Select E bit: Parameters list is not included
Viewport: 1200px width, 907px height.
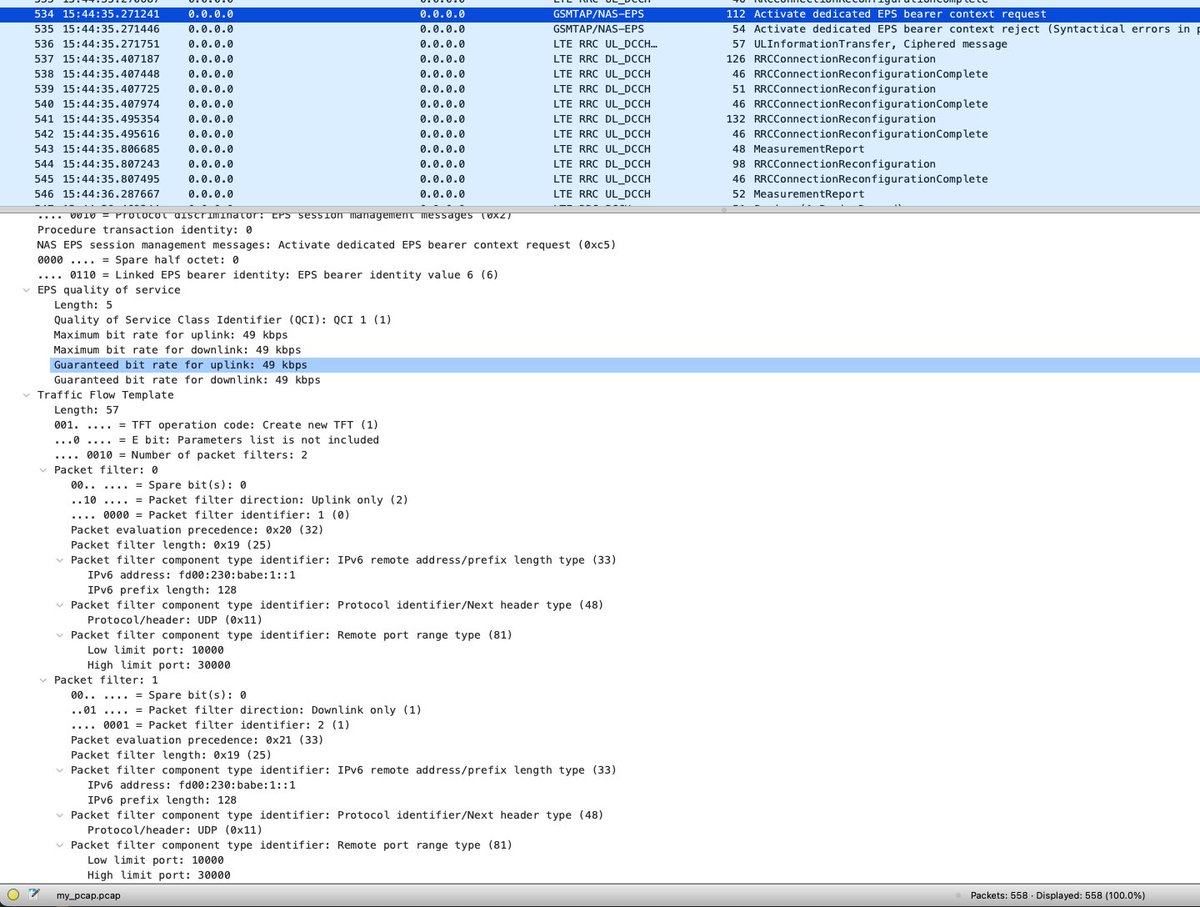click(216, 440)
